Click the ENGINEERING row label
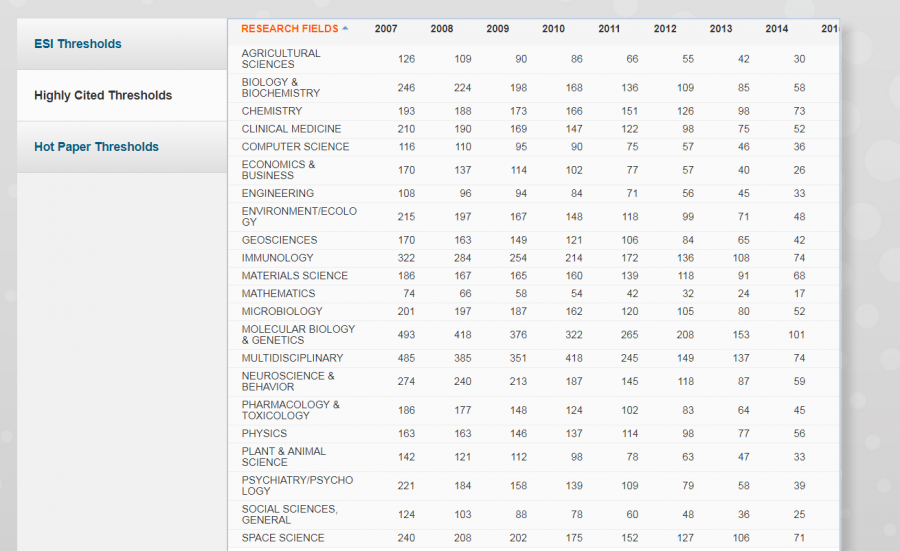This screenshot has width=900, height=551. [278, 193]
